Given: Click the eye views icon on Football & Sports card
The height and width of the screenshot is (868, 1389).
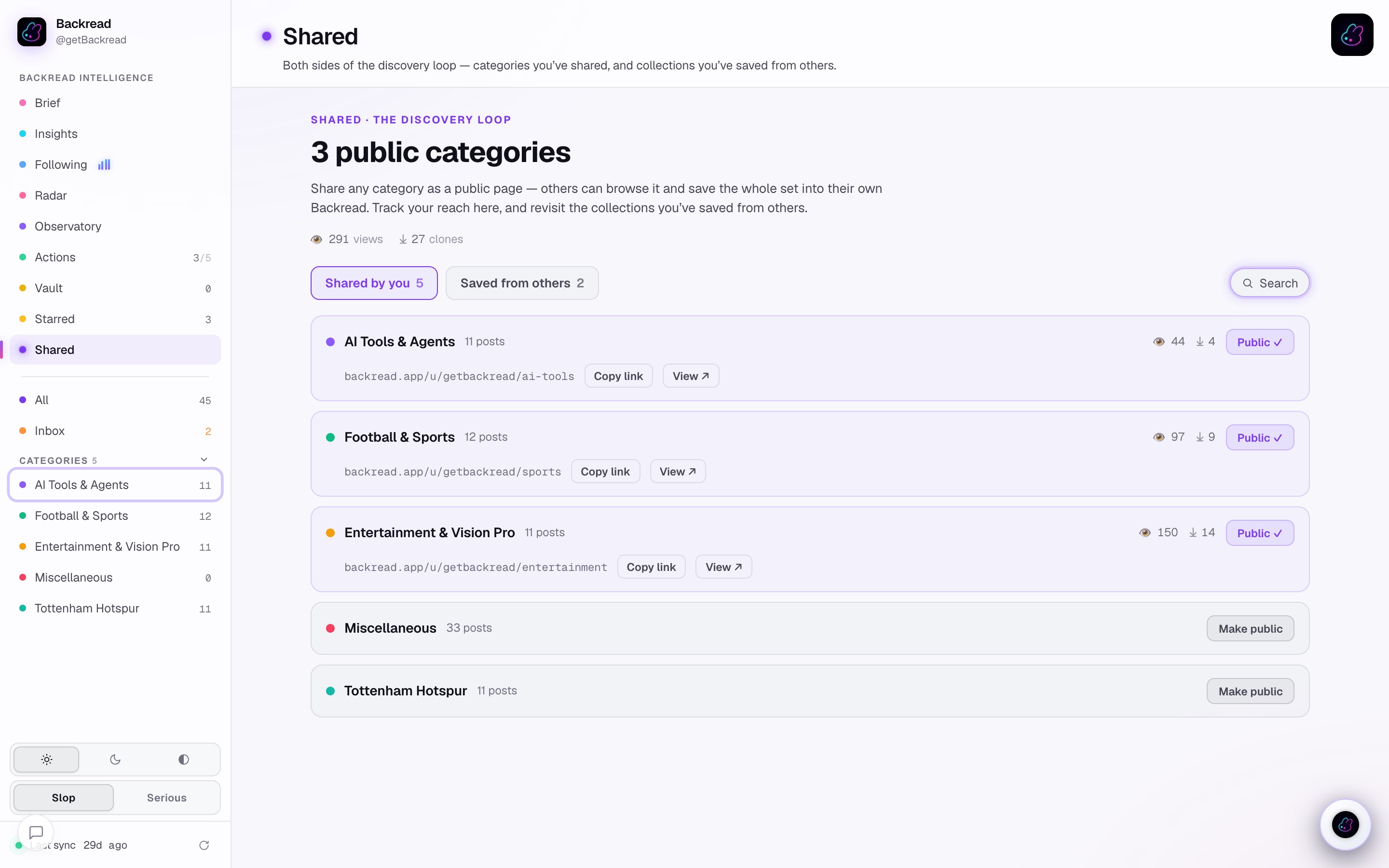Looking at the screenshot, I should (1159, 437).
